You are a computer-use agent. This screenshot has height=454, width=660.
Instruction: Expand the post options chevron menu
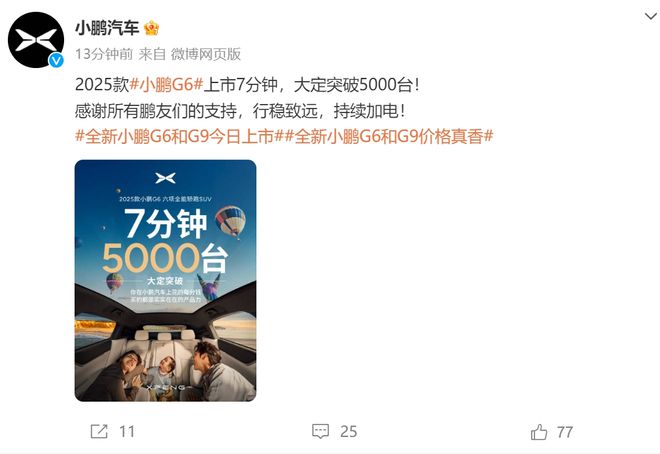point(651,16)
